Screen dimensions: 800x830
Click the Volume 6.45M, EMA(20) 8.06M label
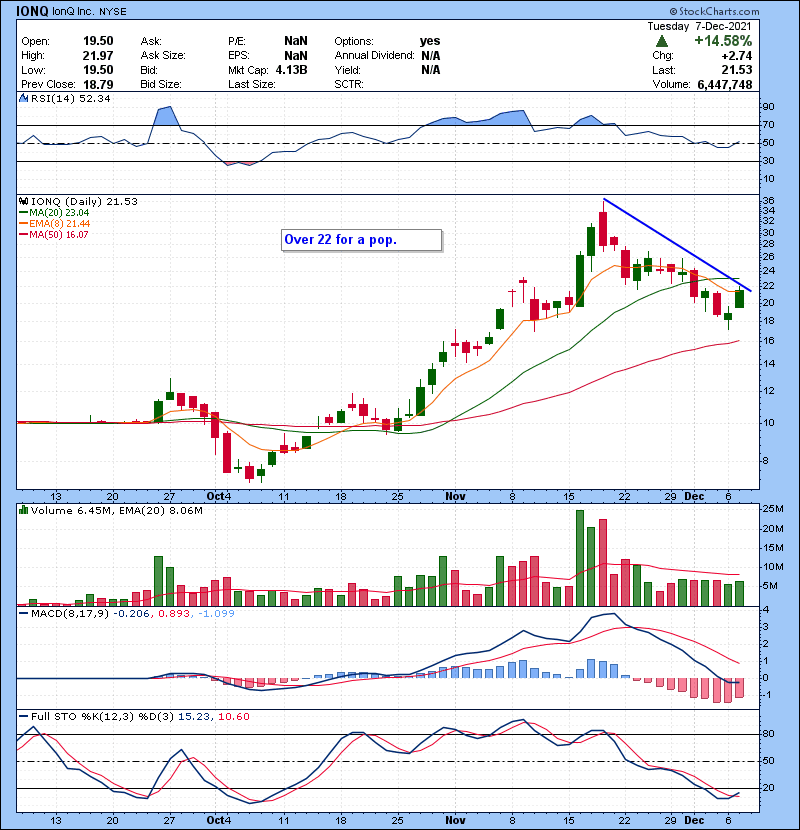[x=116, y=511]
